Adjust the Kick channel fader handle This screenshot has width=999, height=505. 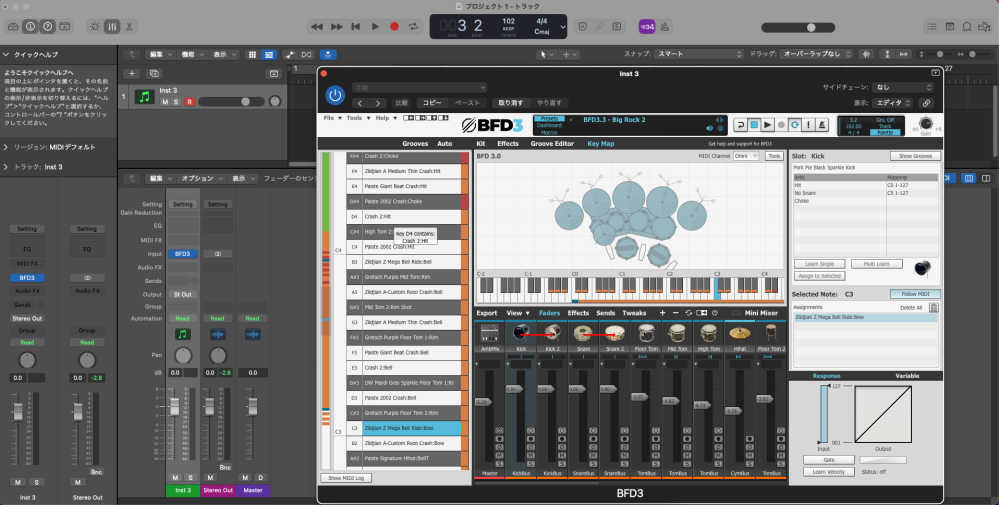point(515,388)
